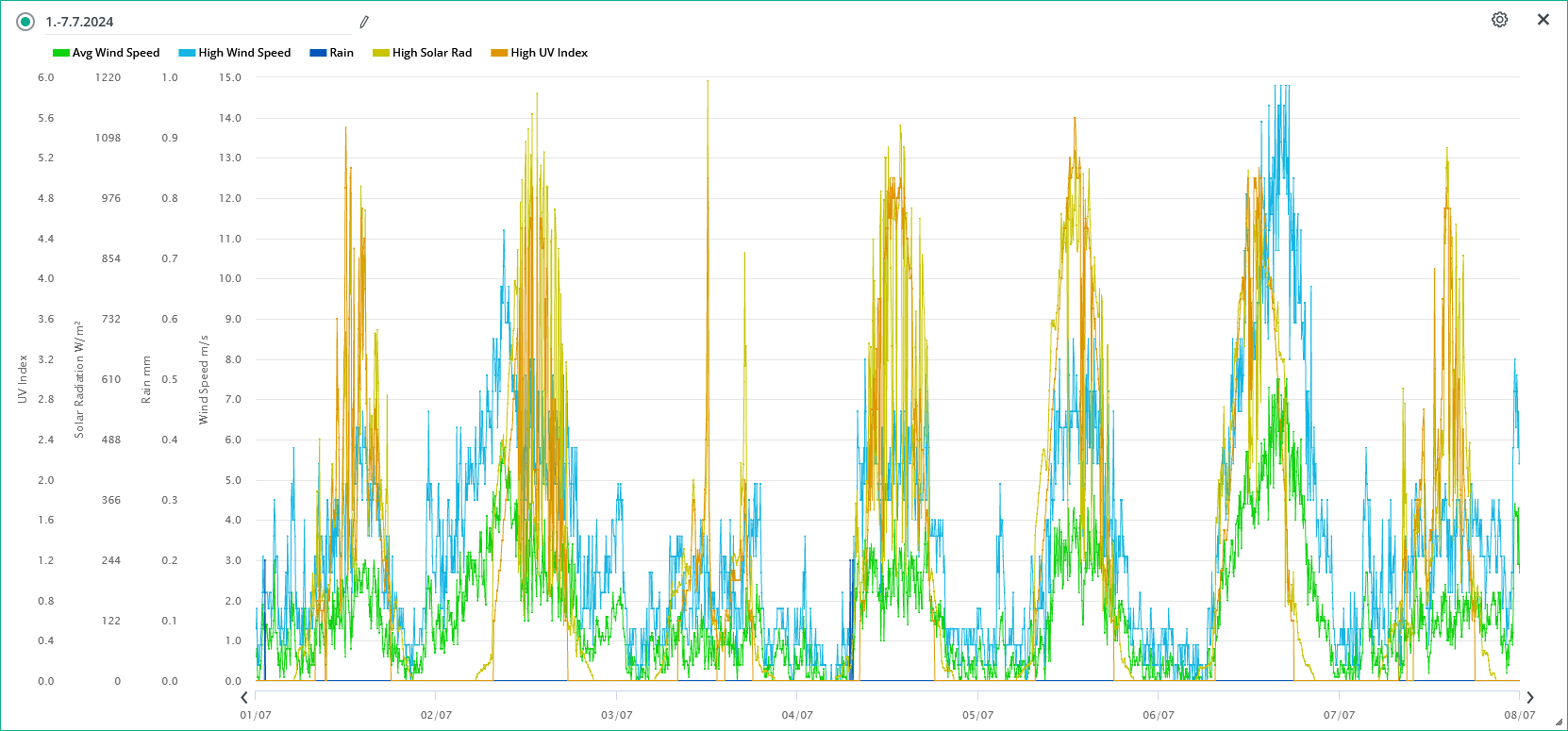Screen dimensions: 1568x731
Task: Click the 08/07 date axis label
Action: [x=1519, y=715]
